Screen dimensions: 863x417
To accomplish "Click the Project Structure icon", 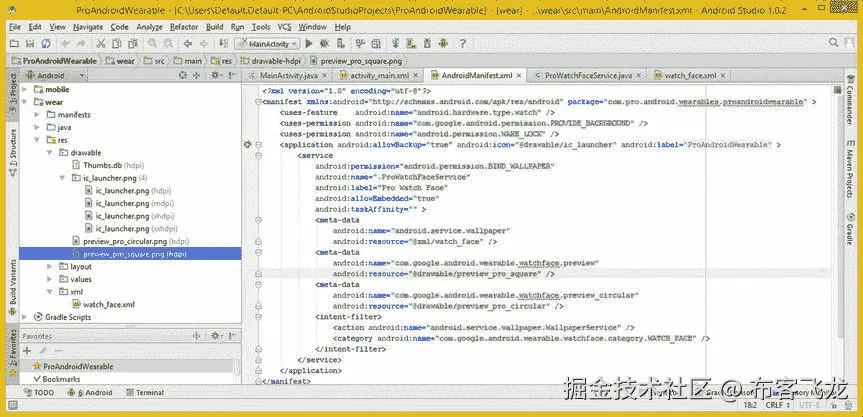I will pyautogui.click(x=376, y=43).
